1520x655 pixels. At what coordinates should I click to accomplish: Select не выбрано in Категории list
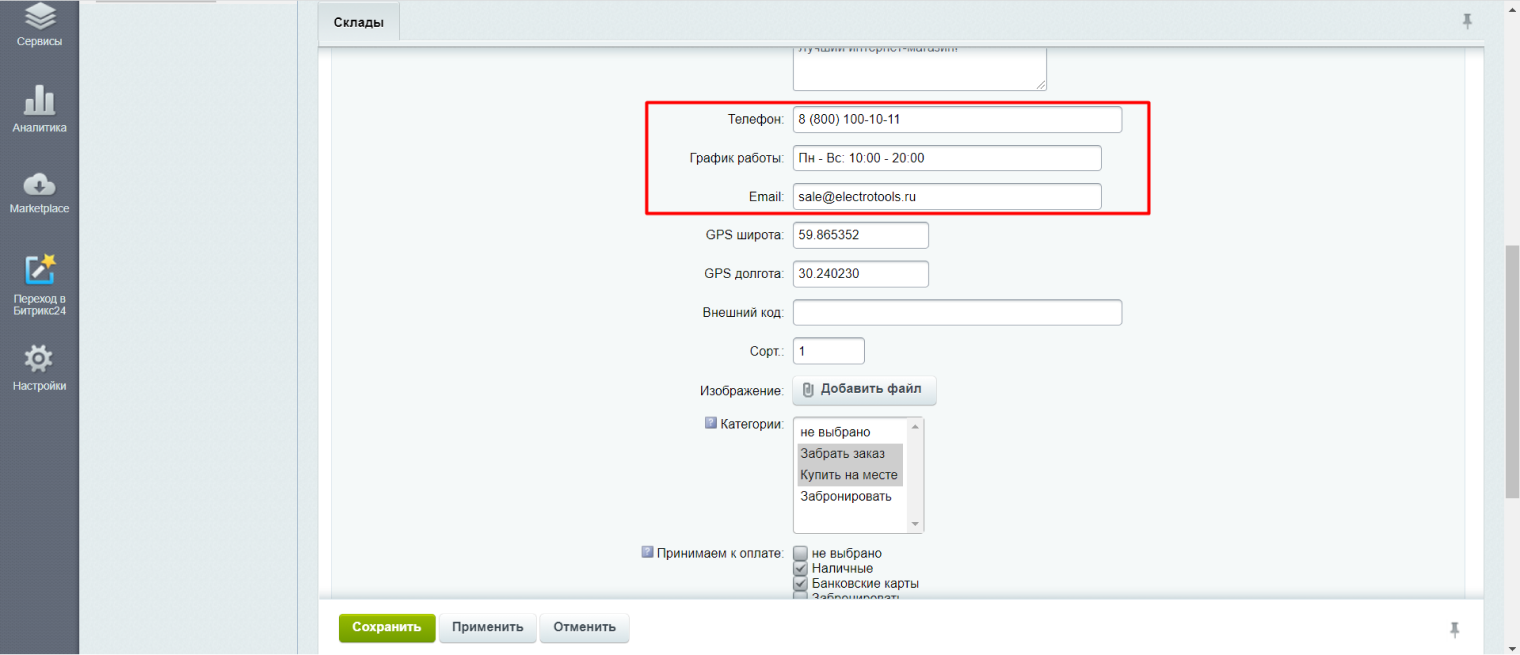pyautogui.click(x=835, y=432)
